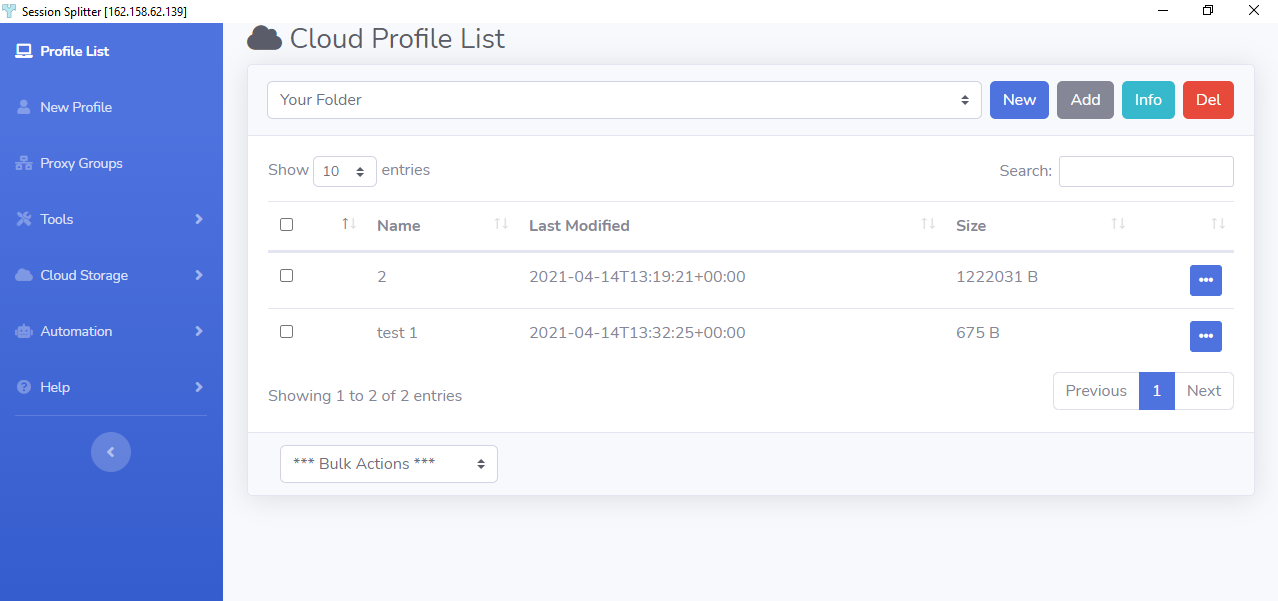Click the Help question mark icon
This screenshot has width=1278, height=601.
pyautogui.click(x=24, y=387)
